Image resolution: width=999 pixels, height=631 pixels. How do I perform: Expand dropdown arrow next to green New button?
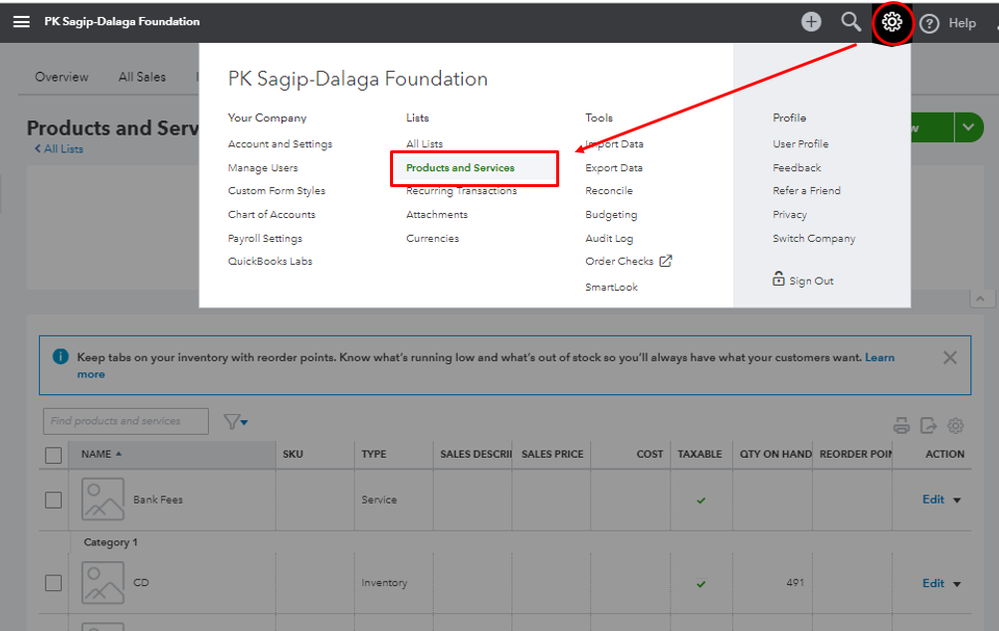tap(968, 128)
